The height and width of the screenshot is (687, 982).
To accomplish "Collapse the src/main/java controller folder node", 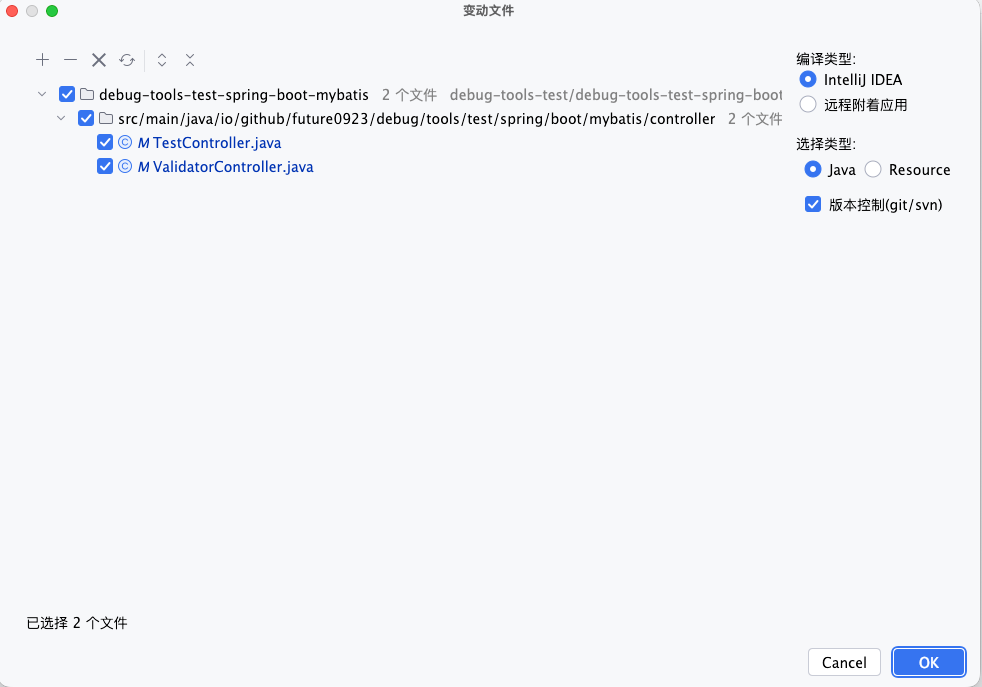I will (x=61, y=118).
